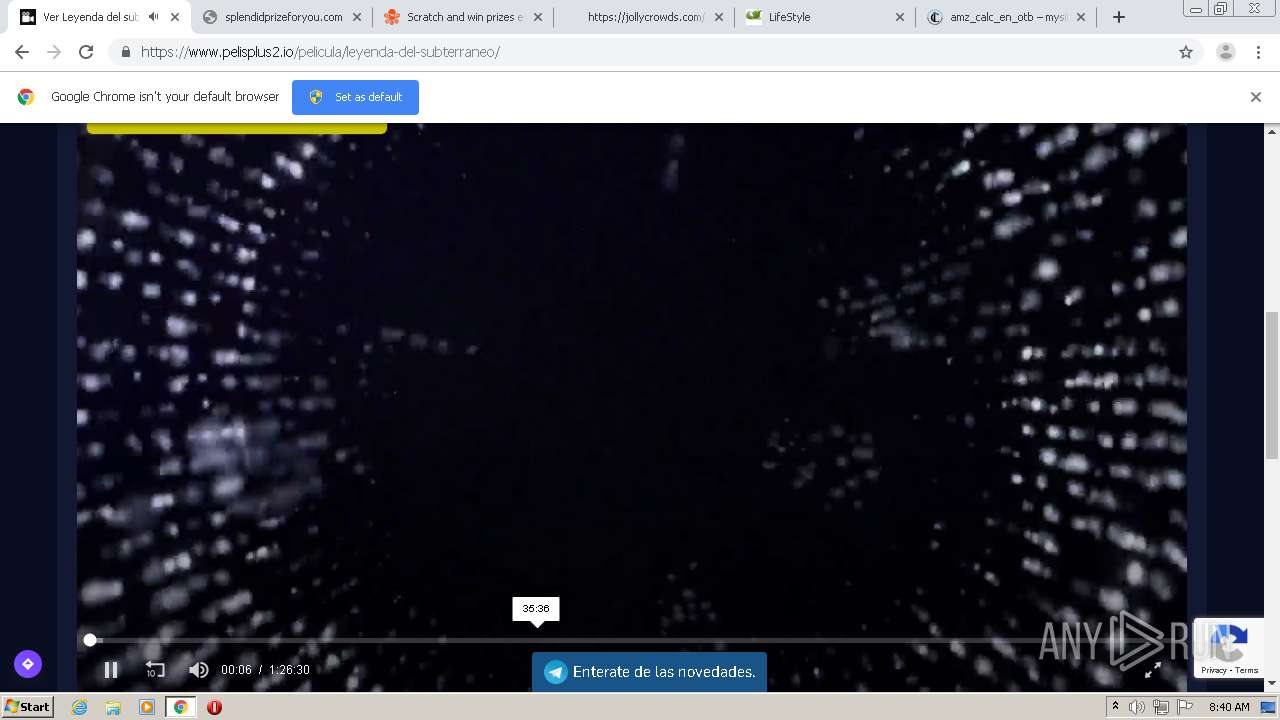Pause the video playback
Viewport: 1280px width, 720px height.
111,670
